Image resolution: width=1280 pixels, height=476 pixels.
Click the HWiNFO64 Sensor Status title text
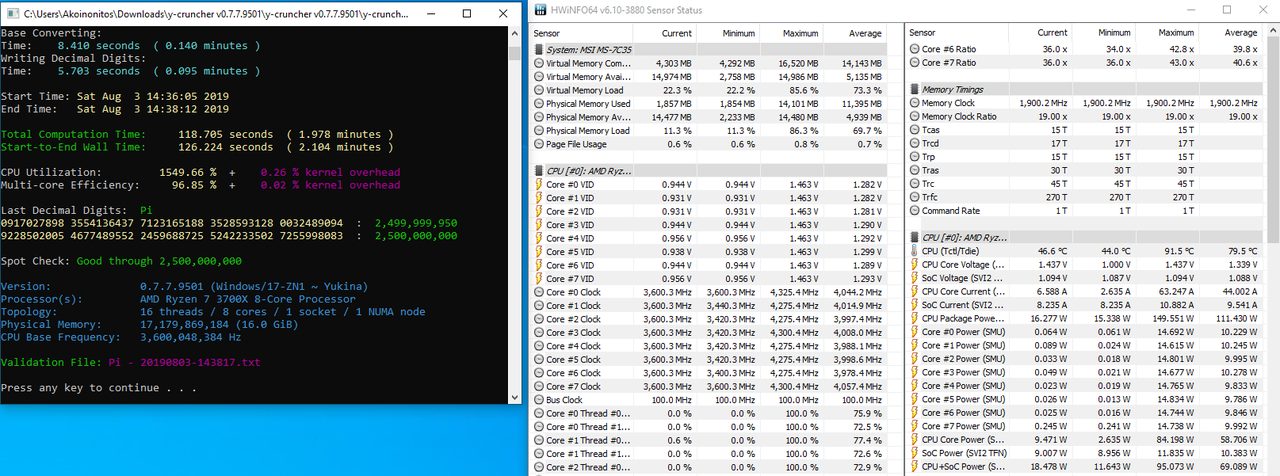coord(627,10)
